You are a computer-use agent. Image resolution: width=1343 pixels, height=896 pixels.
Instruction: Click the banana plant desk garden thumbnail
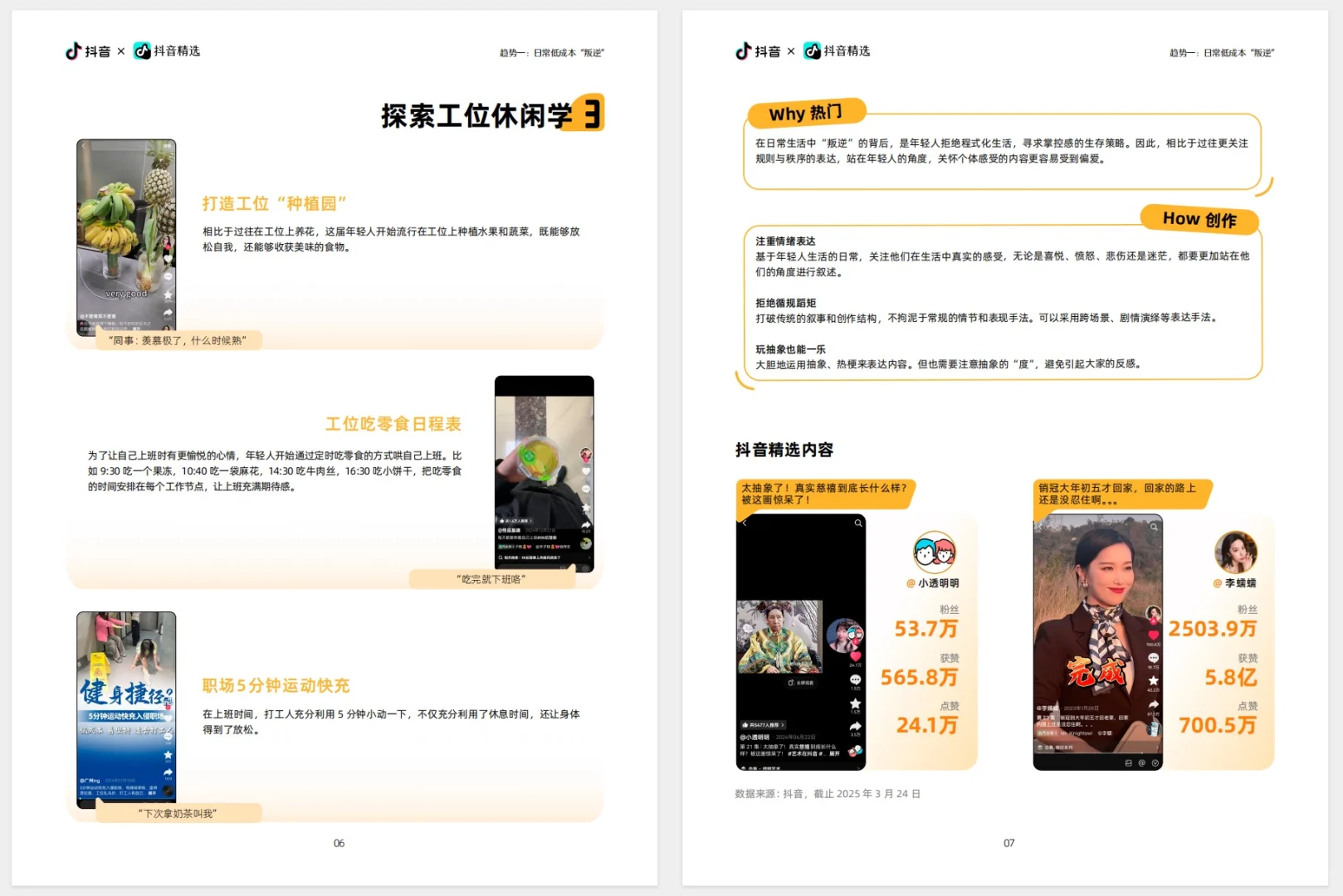(x=125, y=236)
